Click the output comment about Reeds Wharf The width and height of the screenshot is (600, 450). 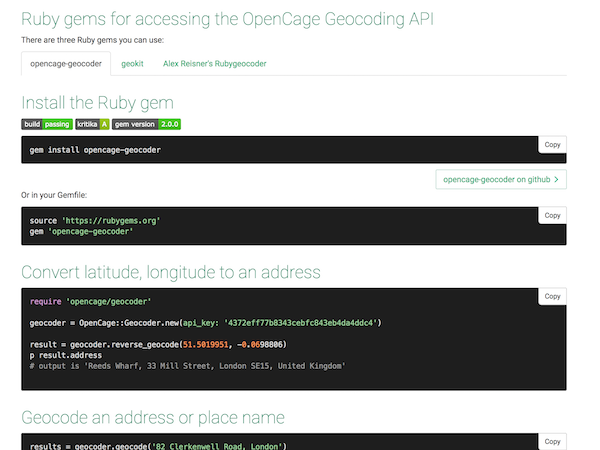pyautogui.click(x=188, y=366)
